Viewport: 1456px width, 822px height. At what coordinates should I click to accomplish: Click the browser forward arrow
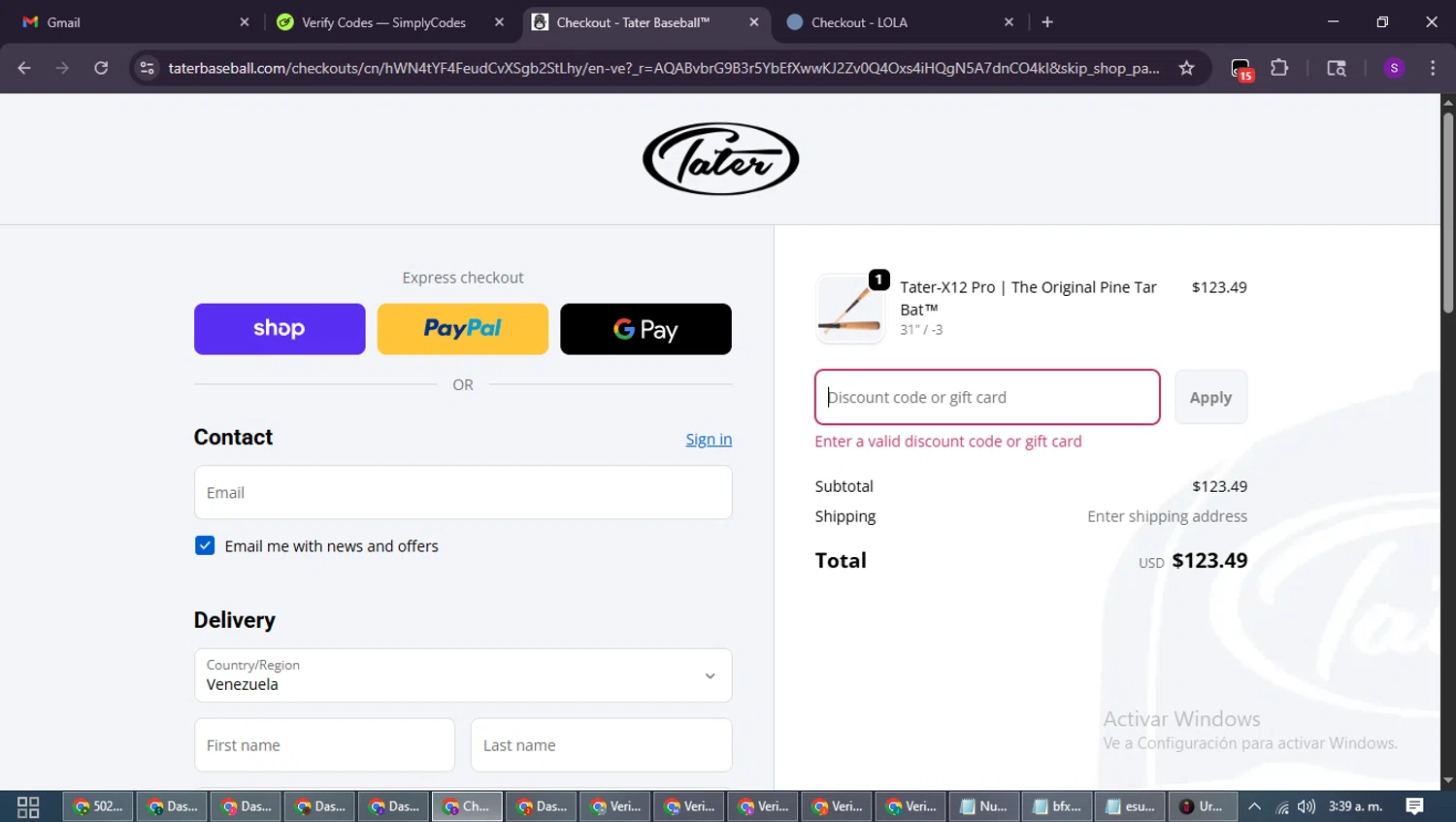pyautogui.click(x=62, y=68)
